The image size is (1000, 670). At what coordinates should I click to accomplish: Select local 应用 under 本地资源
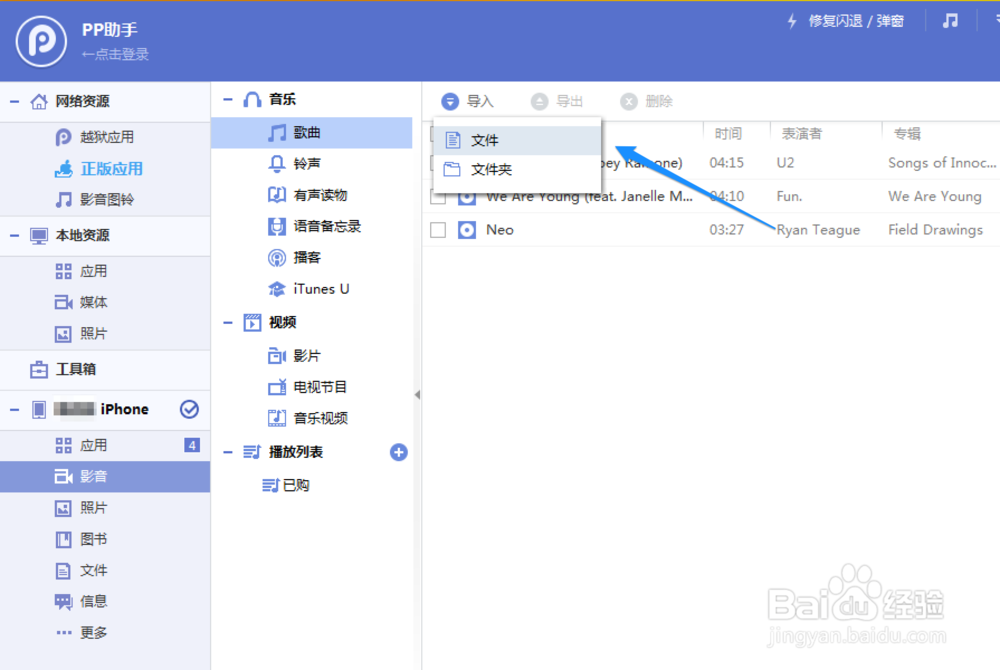[93, 272]
